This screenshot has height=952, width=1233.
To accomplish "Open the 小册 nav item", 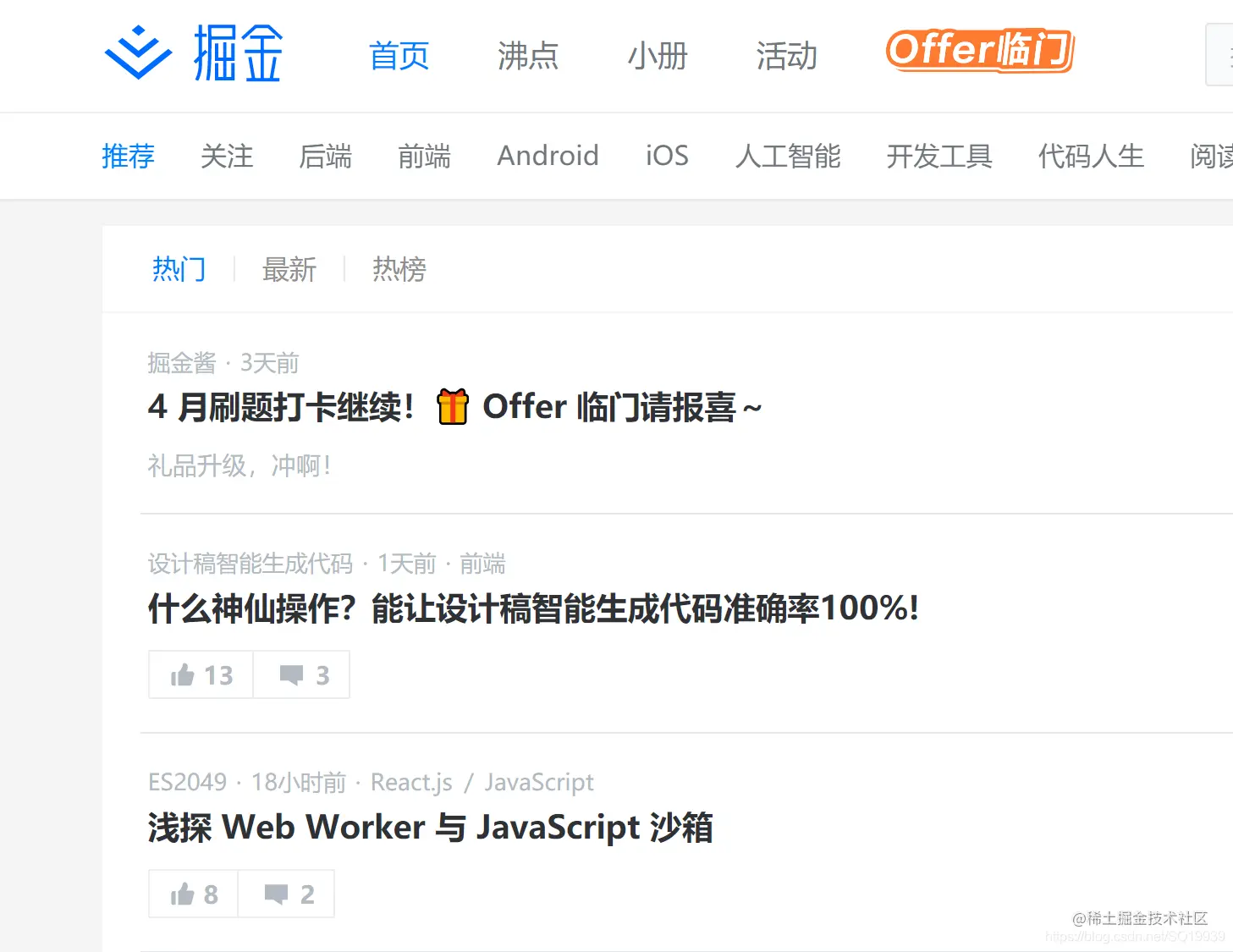I will [x=657, y=56].
